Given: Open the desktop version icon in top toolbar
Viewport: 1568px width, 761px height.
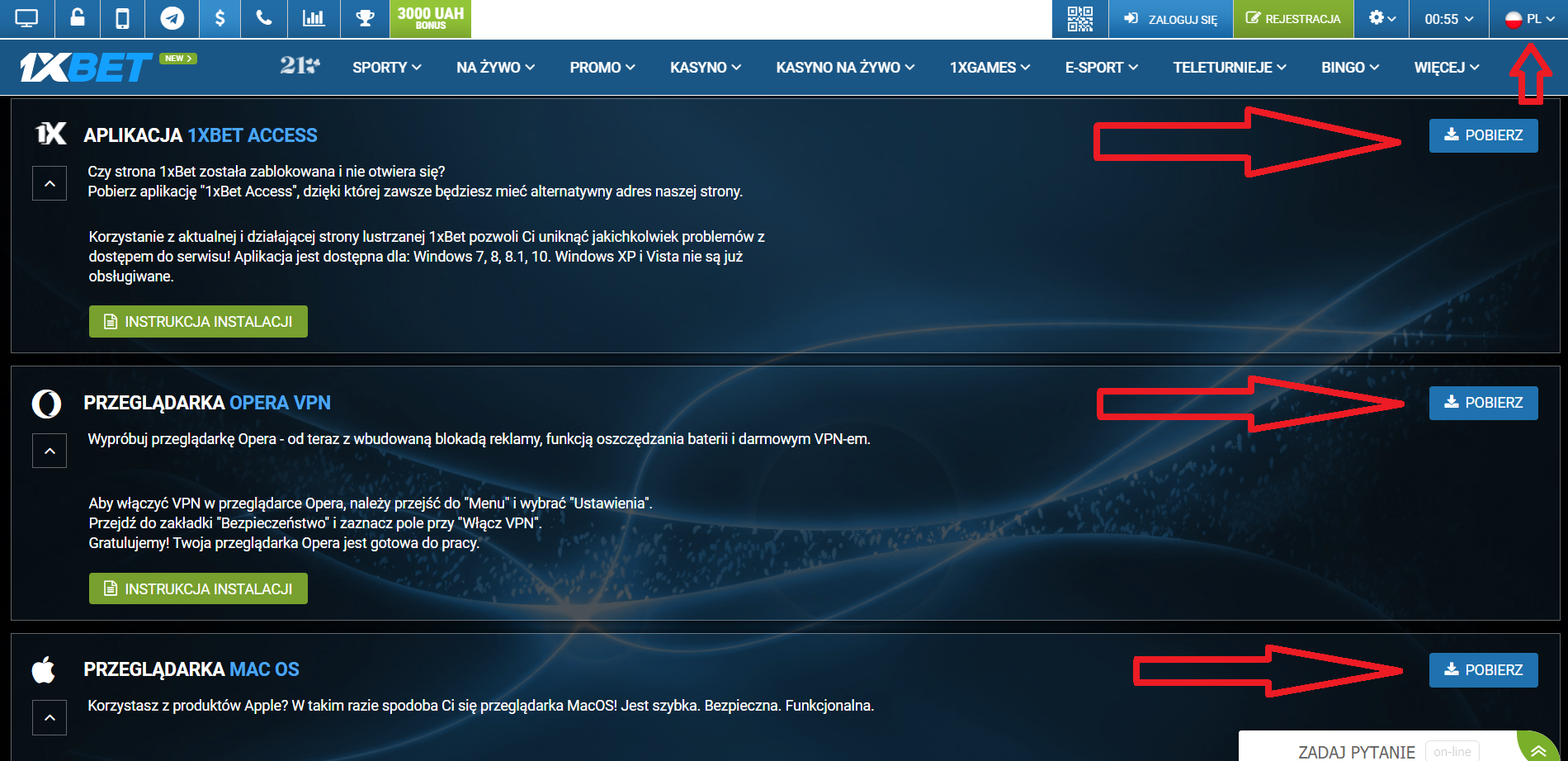Looking at the screenshot, I should point(27,17).
